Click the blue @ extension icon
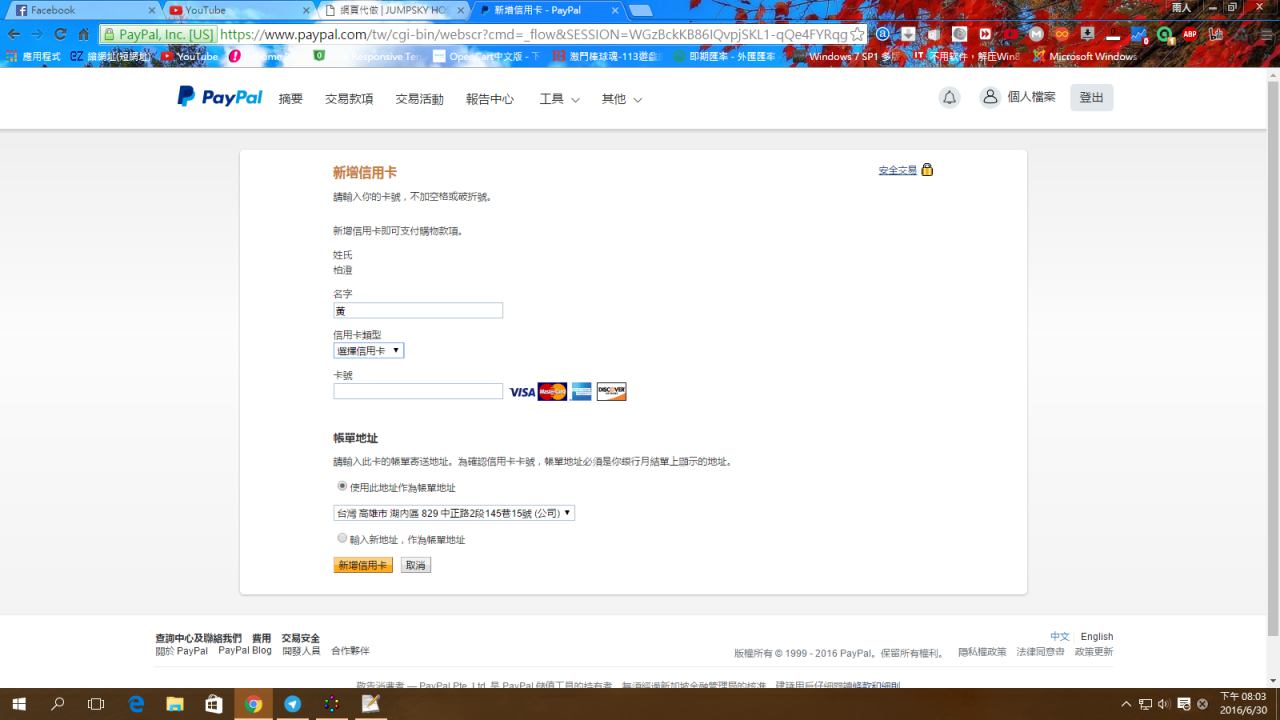 [x=882, y=34]
